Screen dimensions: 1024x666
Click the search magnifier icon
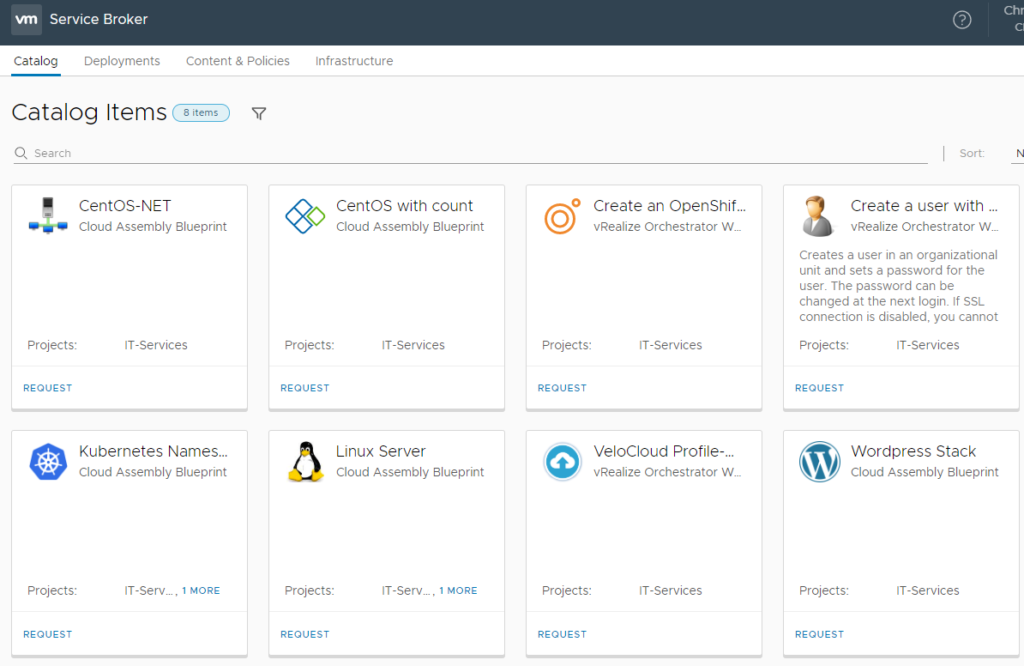pos(21,153)
